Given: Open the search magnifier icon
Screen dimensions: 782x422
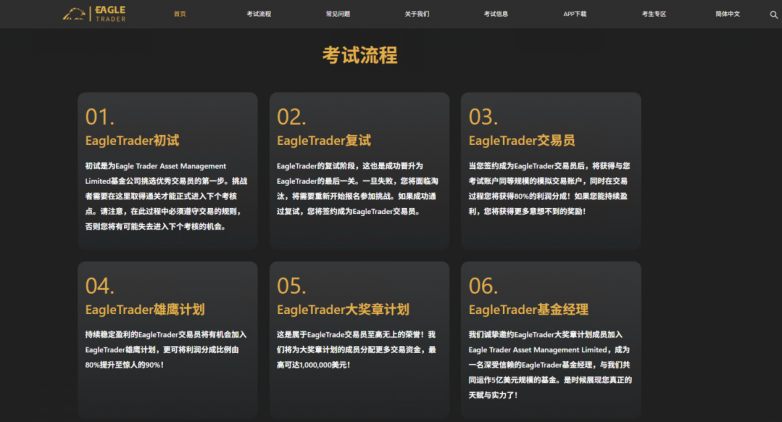Looking at the screenshot, I should [x=774, y=14].
